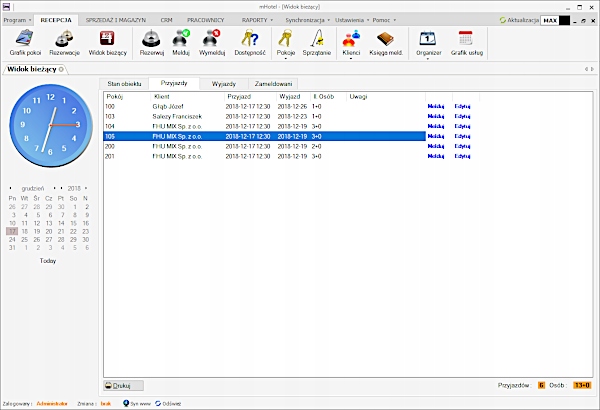Screen dimensions: 600x410
Task: Click Today in the calendar
Action: point(48,260)
